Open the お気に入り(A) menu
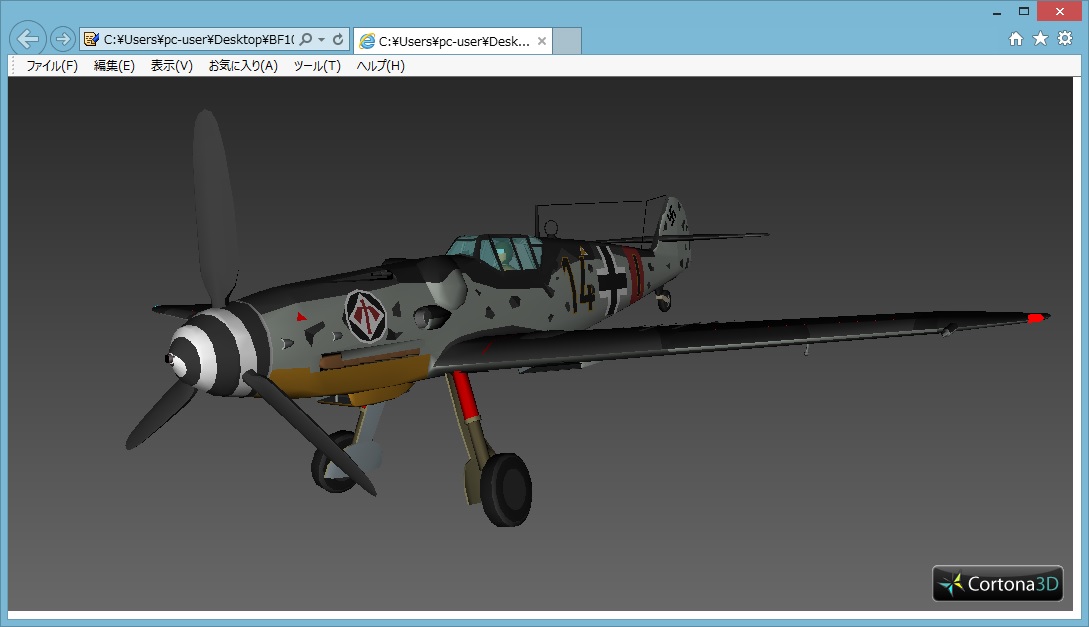The height and width of the screenshot is (627, 1089). coord(243,66)
